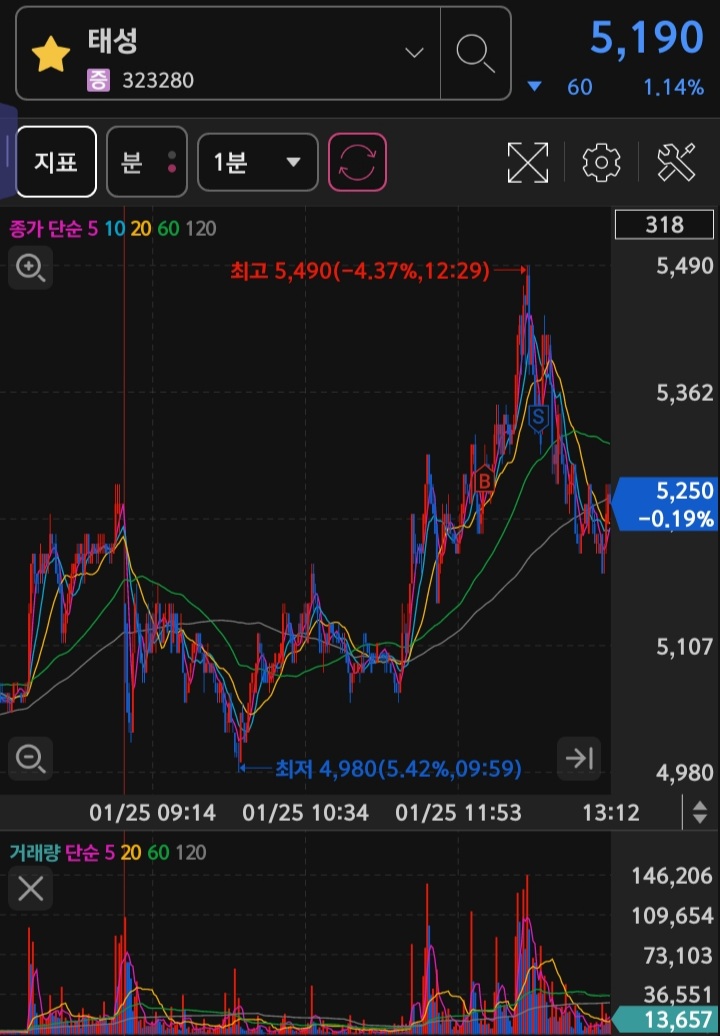720x1036 pixels.
Task: Open the stock search magnifier
Action: [x=475, y=54]
